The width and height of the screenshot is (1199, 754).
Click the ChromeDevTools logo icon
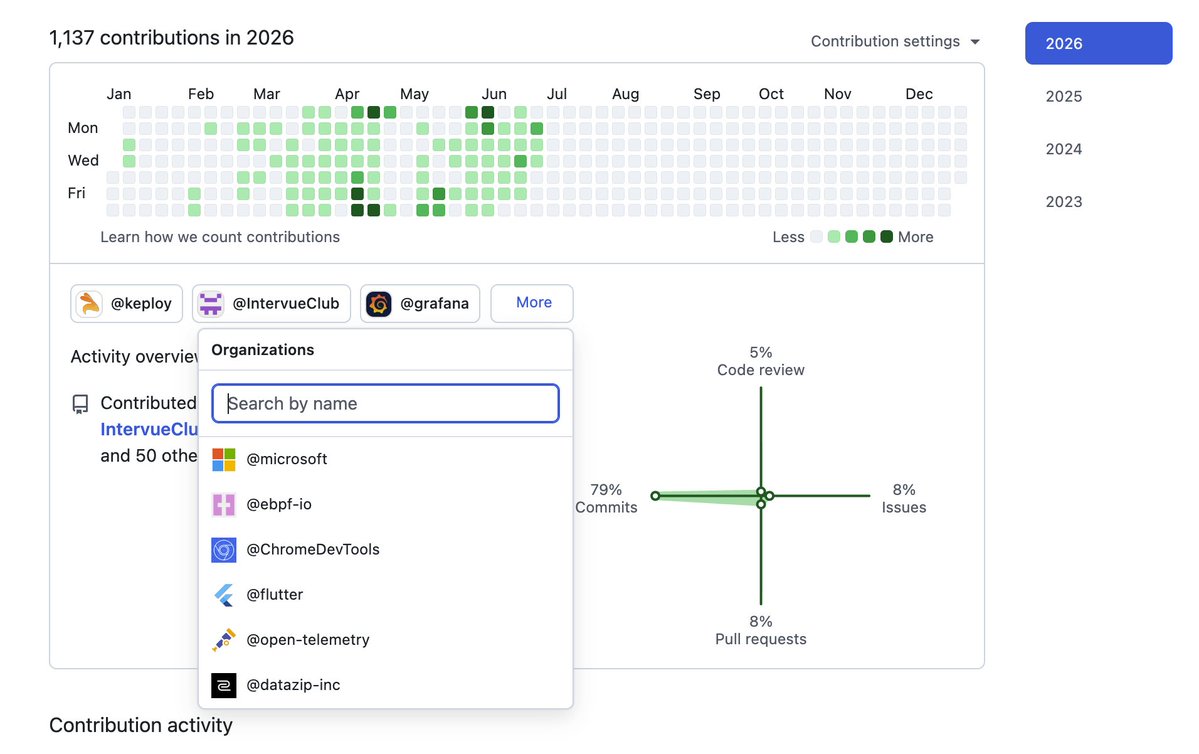pos(223,550)
